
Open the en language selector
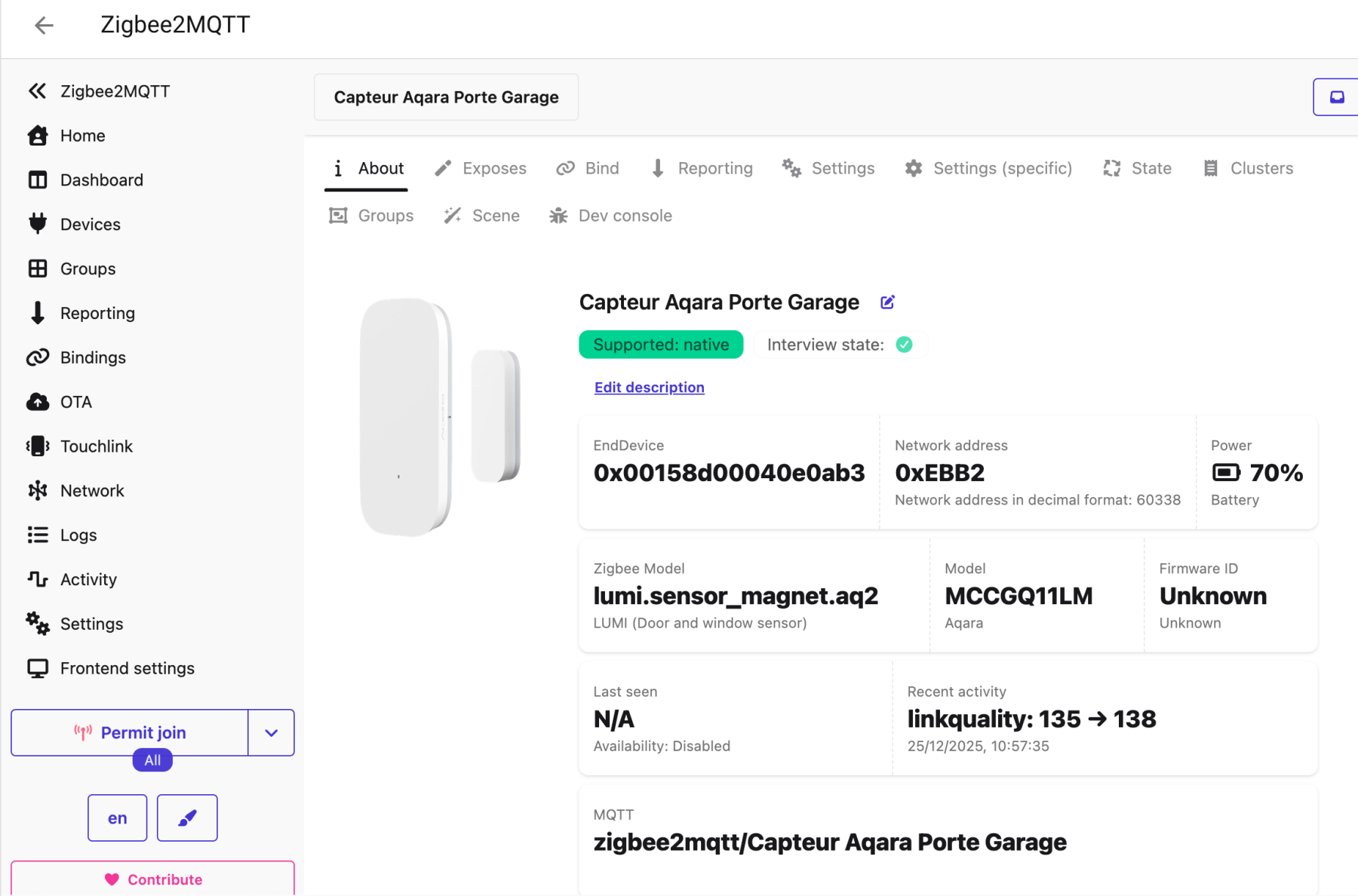tap(117, 818)
